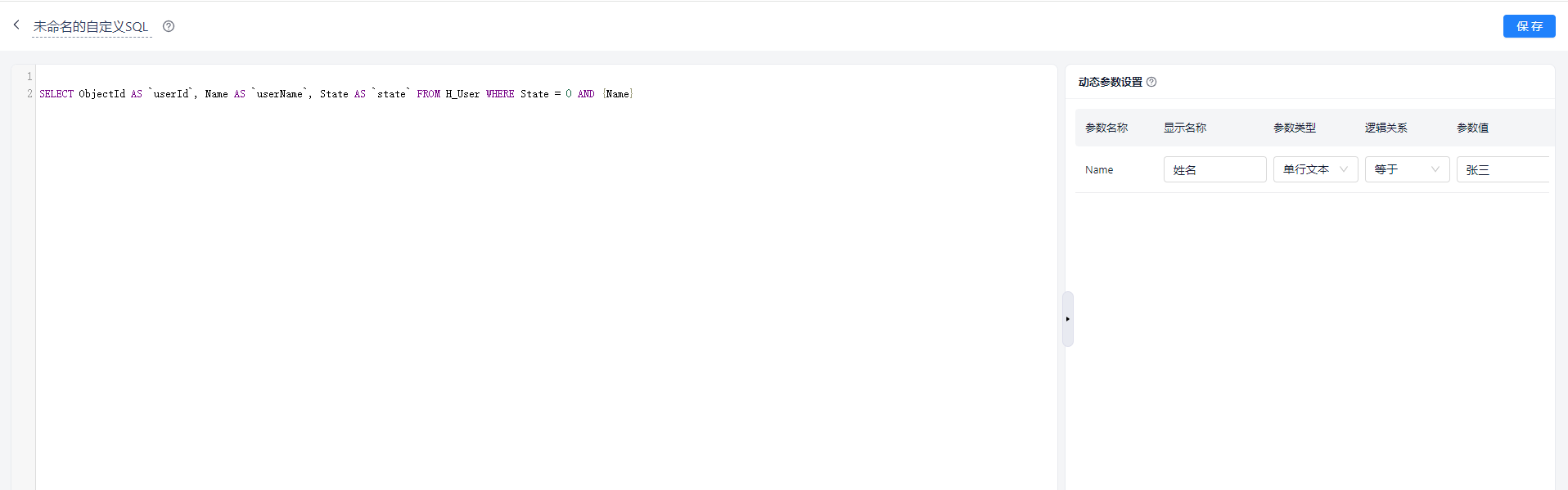Click the 保存 button
Screen dimensions: 1568x490
[x=1529, y=26]
